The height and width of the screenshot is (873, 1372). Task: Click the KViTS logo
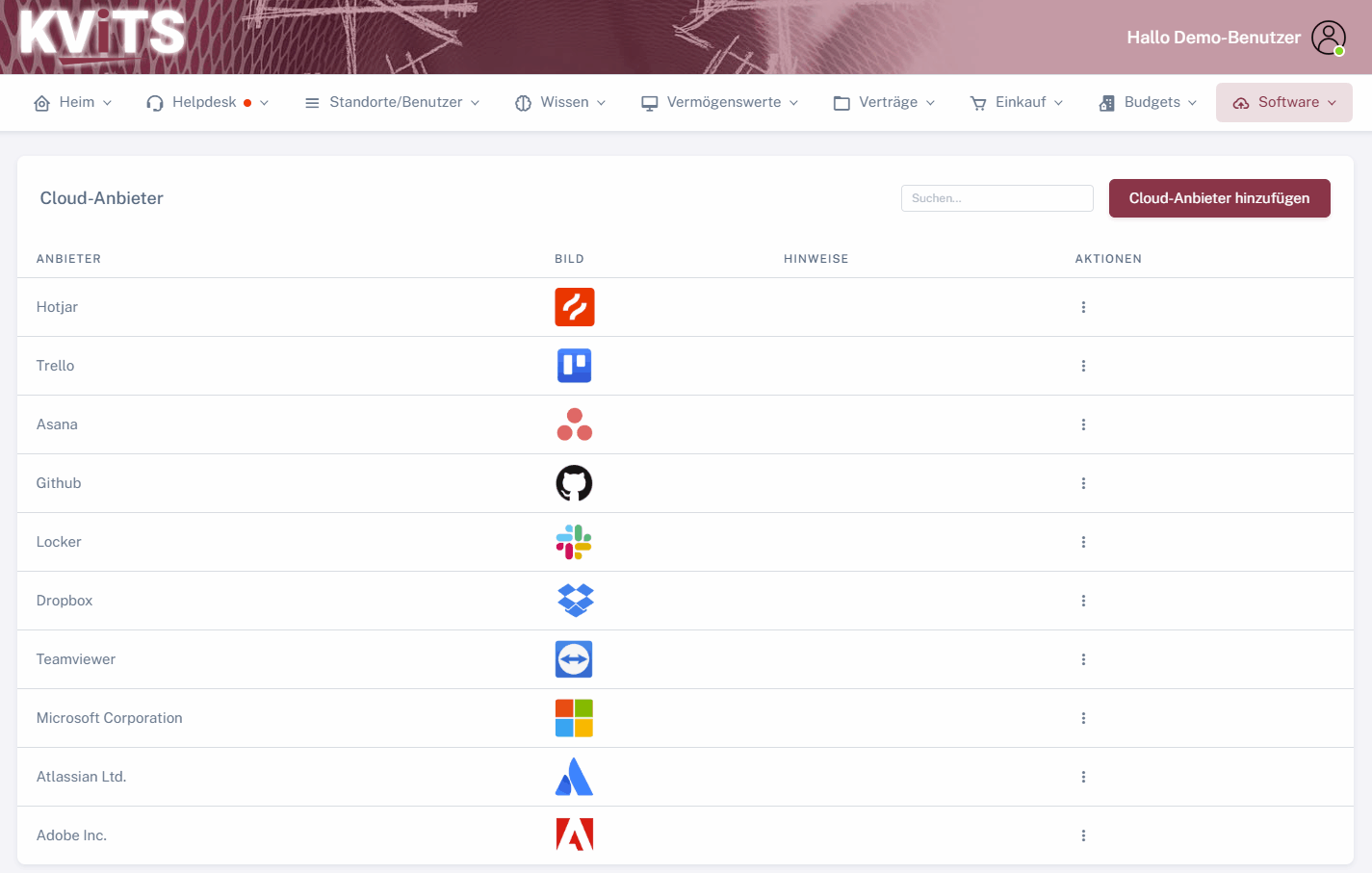click(102, 34)
